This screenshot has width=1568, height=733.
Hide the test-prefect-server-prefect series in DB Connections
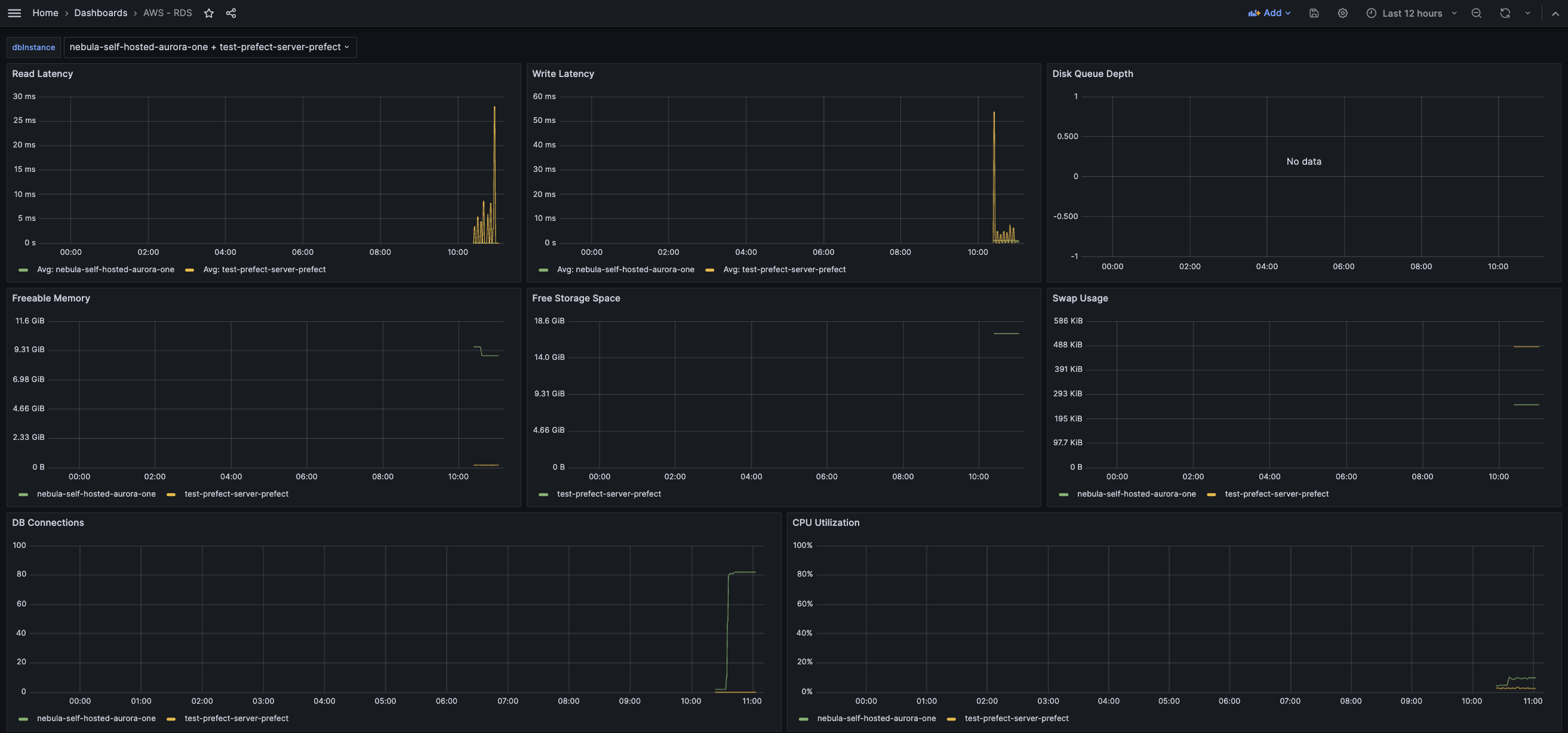tap(236, 719)
